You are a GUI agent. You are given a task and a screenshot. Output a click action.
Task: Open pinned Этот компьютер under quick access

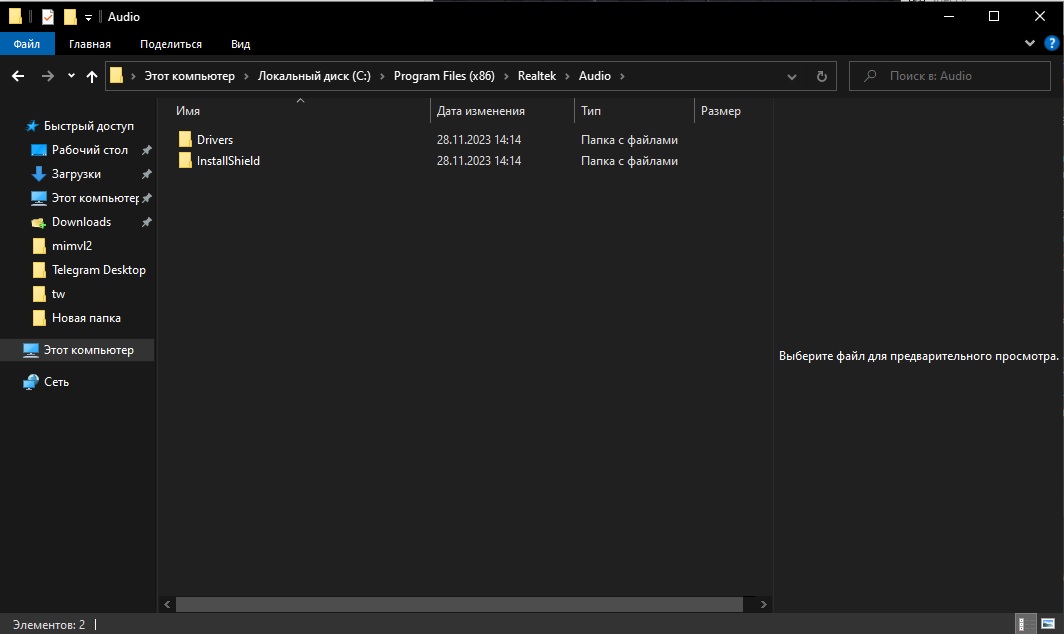pos(95,198)
